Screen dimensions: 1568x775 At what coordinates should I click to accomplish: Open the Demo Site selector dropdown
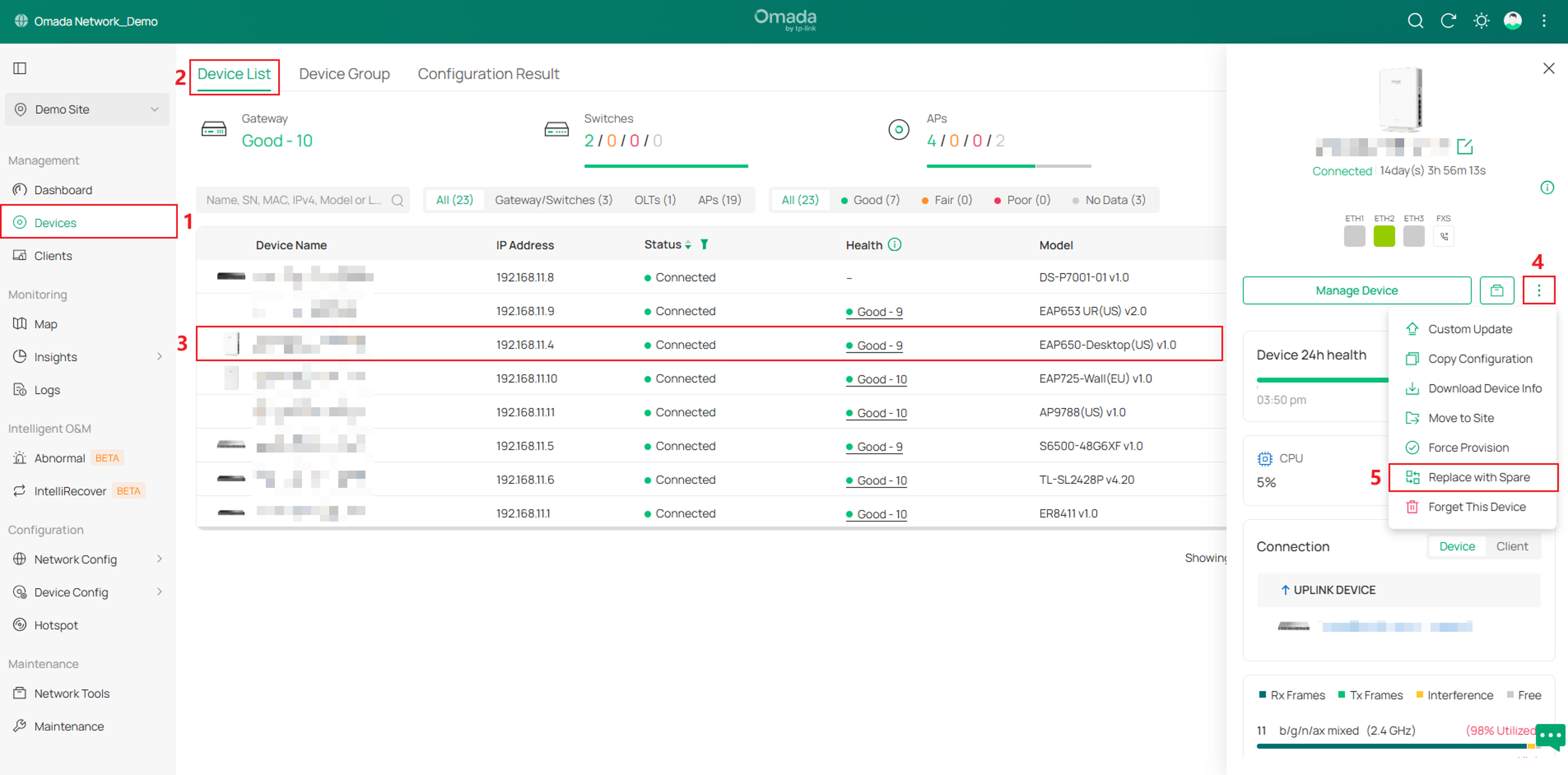point(87,110)
